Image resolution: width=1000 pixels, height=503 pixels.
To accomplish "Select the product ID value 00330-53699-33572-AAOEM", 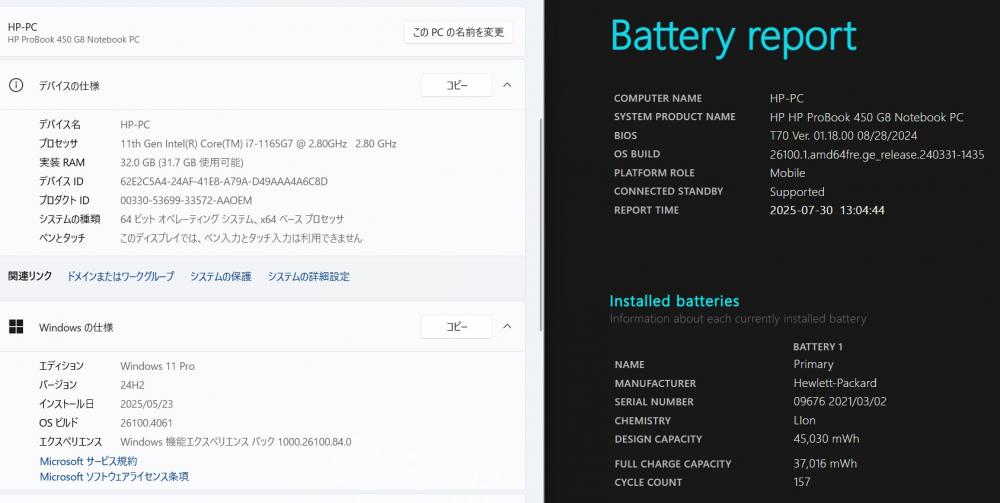I will [x=186, y=200].
